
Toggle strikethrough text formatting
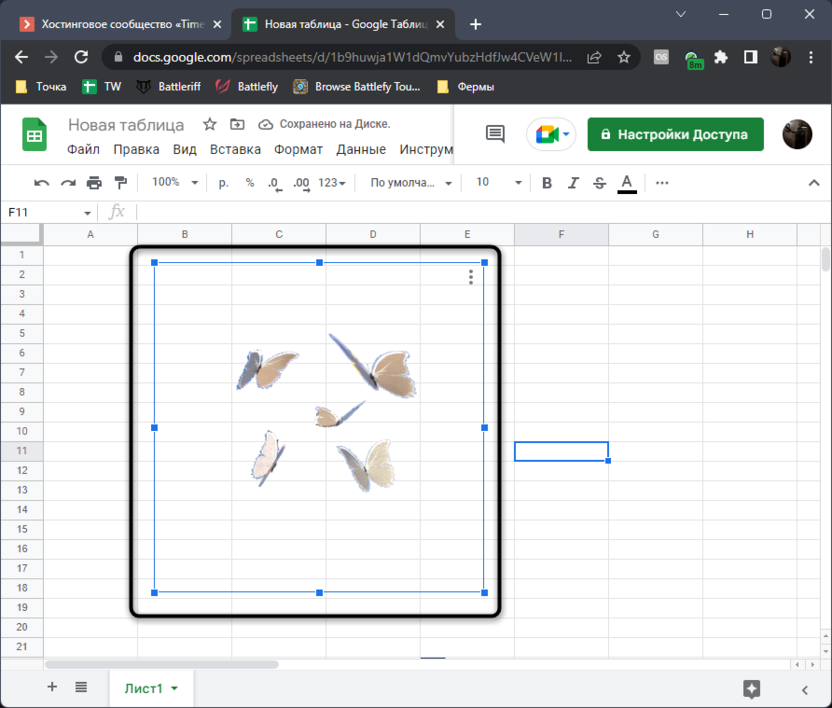(600, 183)
